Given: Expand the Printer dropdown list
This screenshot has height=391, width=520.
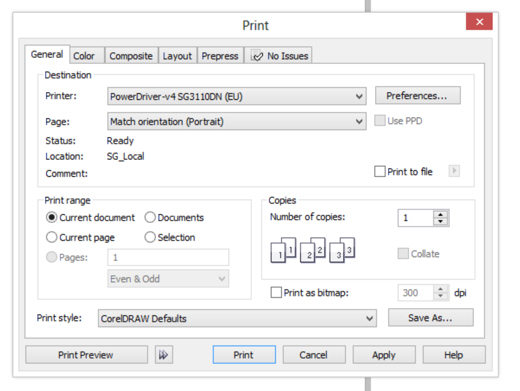Looking at the screenshot, I should 237,96.
